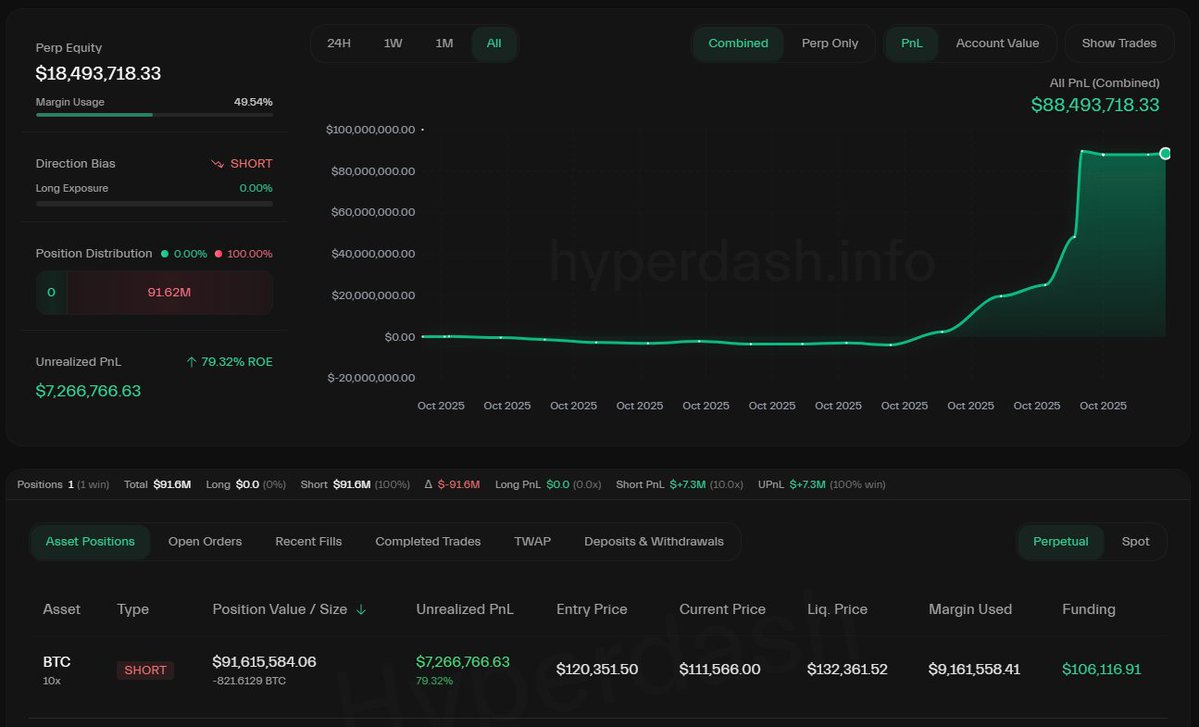Click the red SHORT badge on BTC row
1199x727 pixels.
[x=145, y=670]
